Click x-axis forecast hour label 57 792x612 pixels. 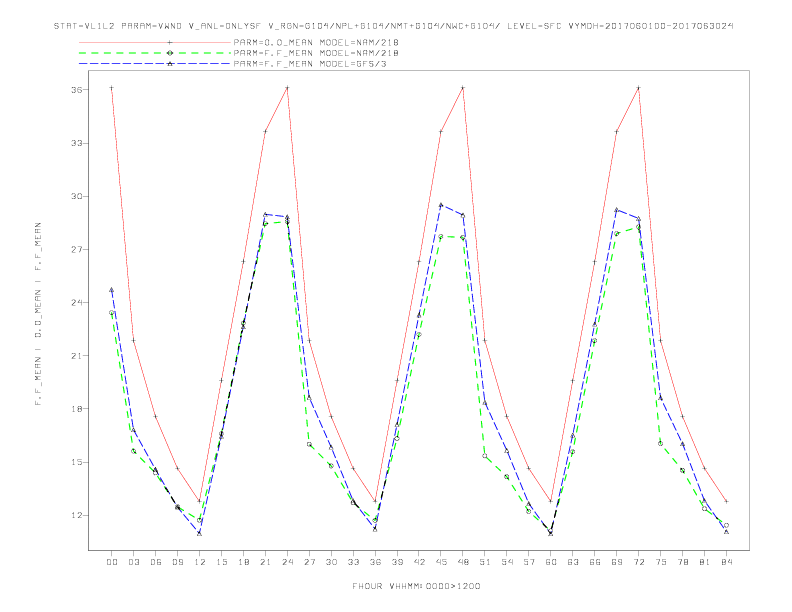tap(529, 562)
